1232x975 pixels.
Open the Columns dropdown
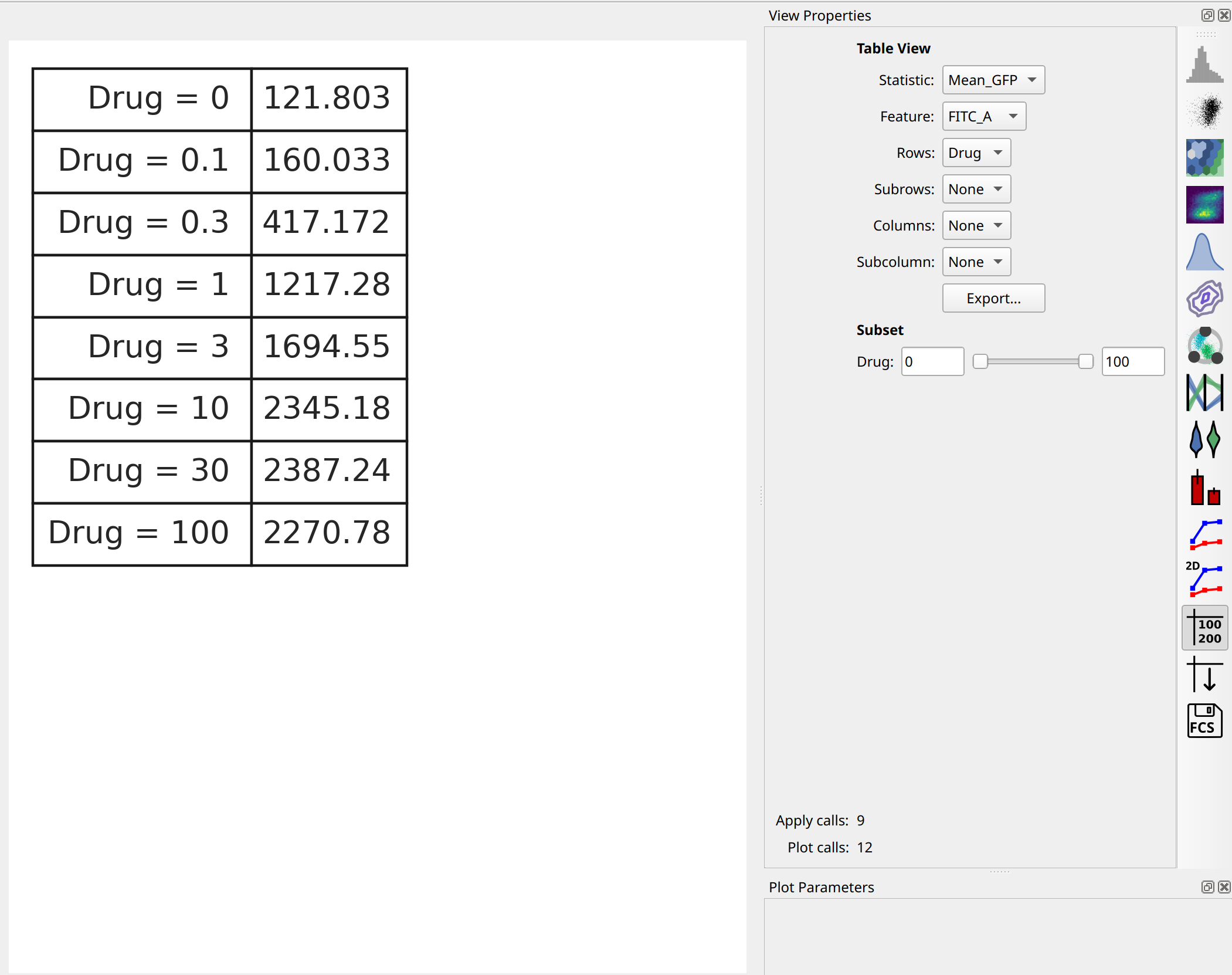point(976,226)
